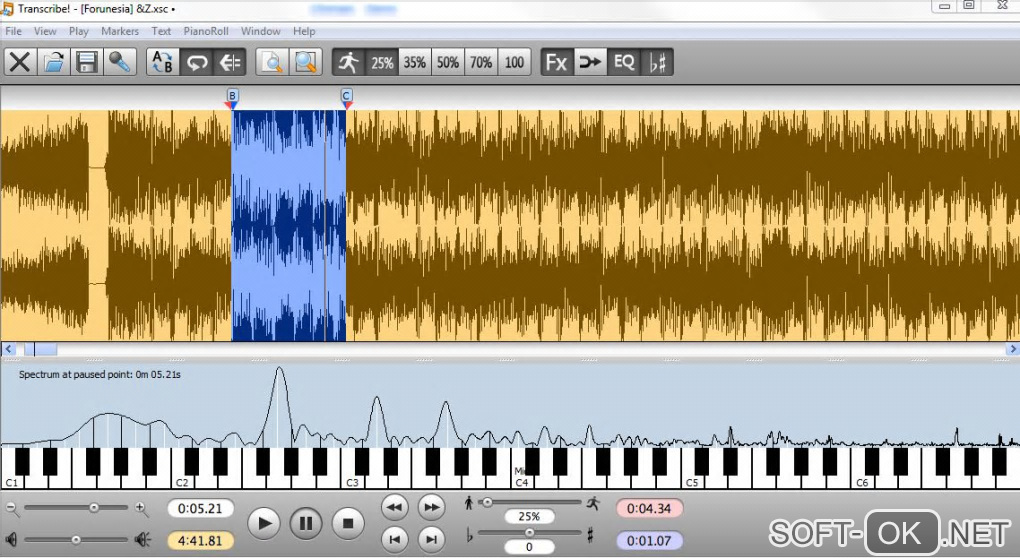Open the PianoRoll menu
1020x558 pixels.
pos(206,31)
